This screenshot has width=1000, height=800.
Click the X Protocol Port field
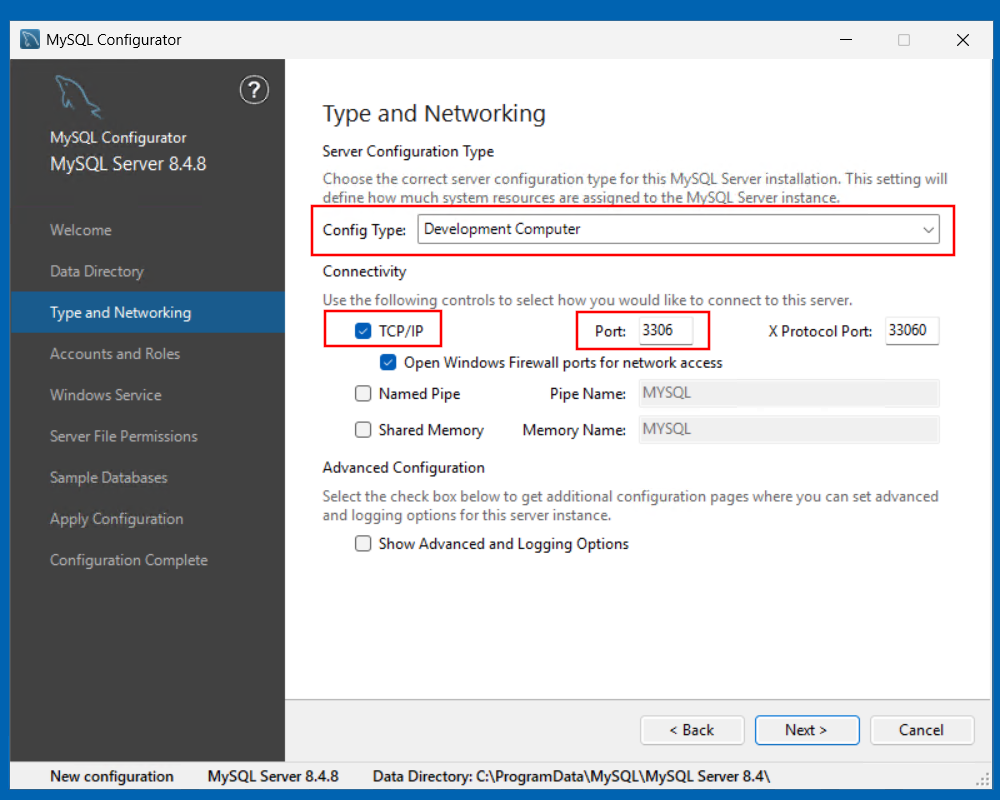[912, 330]
